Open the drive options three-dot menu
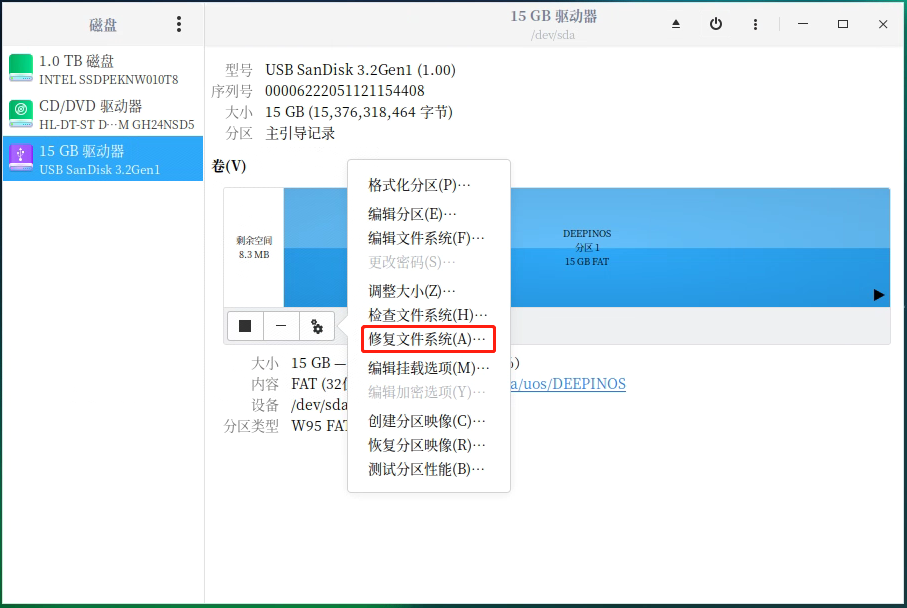 [755, 24]
